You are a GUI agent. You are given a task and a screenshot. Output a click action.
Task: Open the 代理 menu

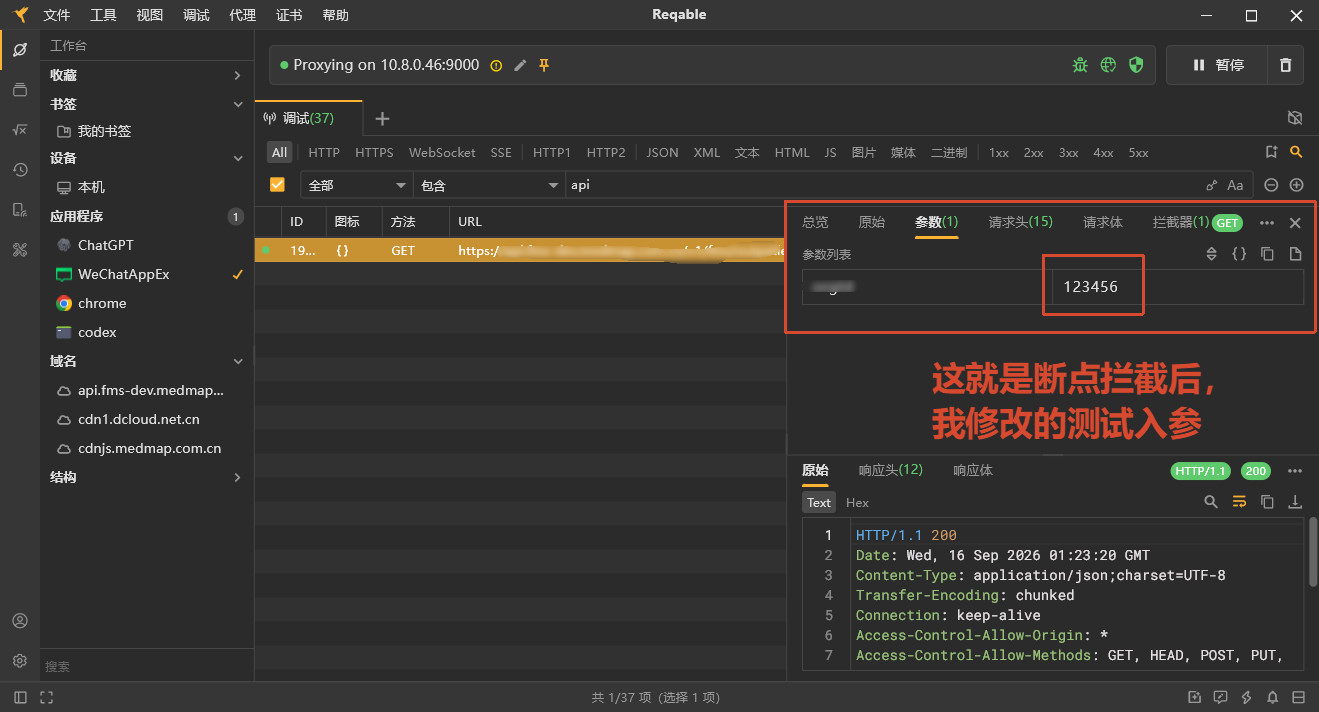tap(242, 15)
